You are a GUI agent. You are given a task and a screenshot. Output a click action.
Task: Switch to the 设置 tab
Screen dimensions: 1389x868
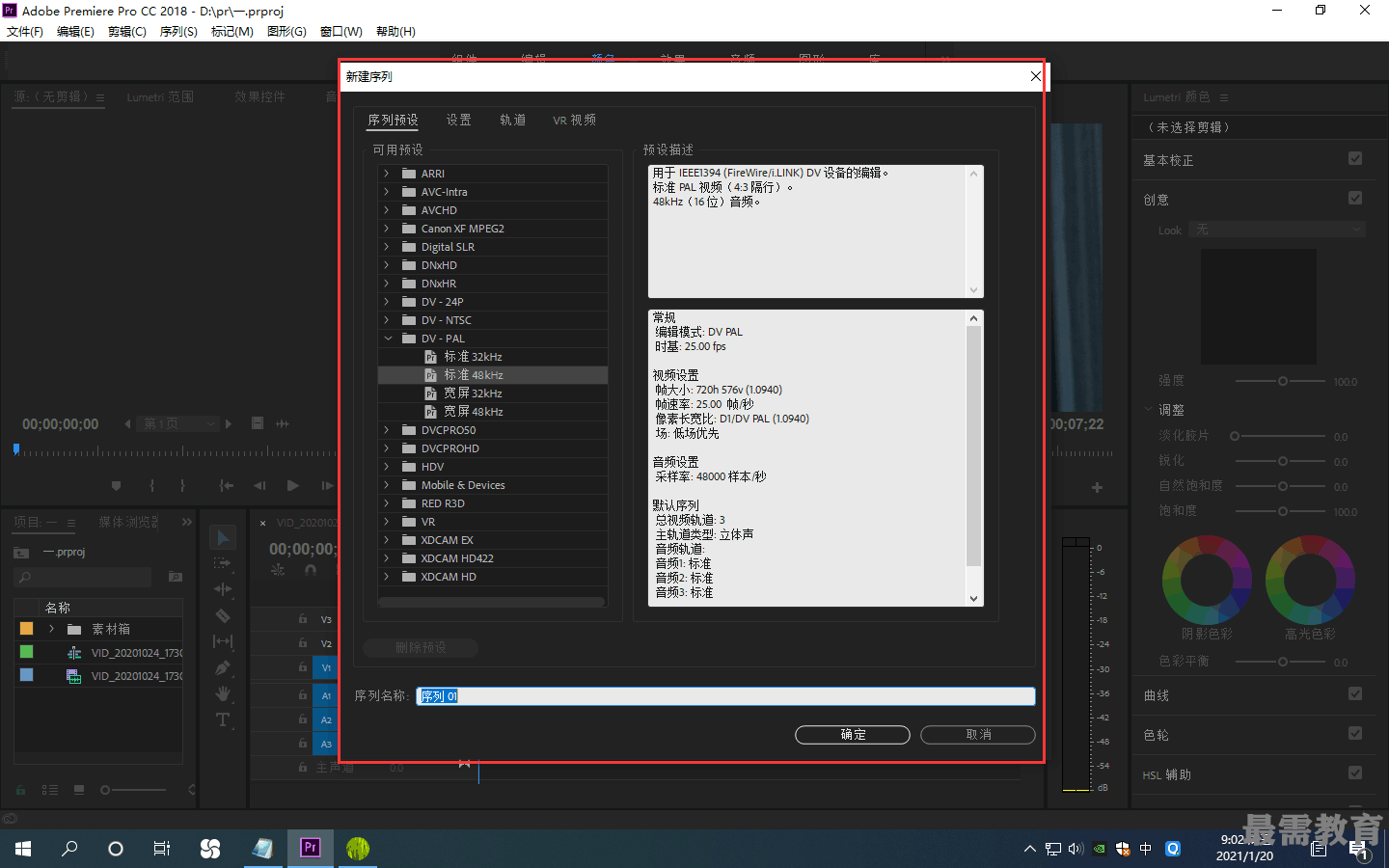point(458,120)
